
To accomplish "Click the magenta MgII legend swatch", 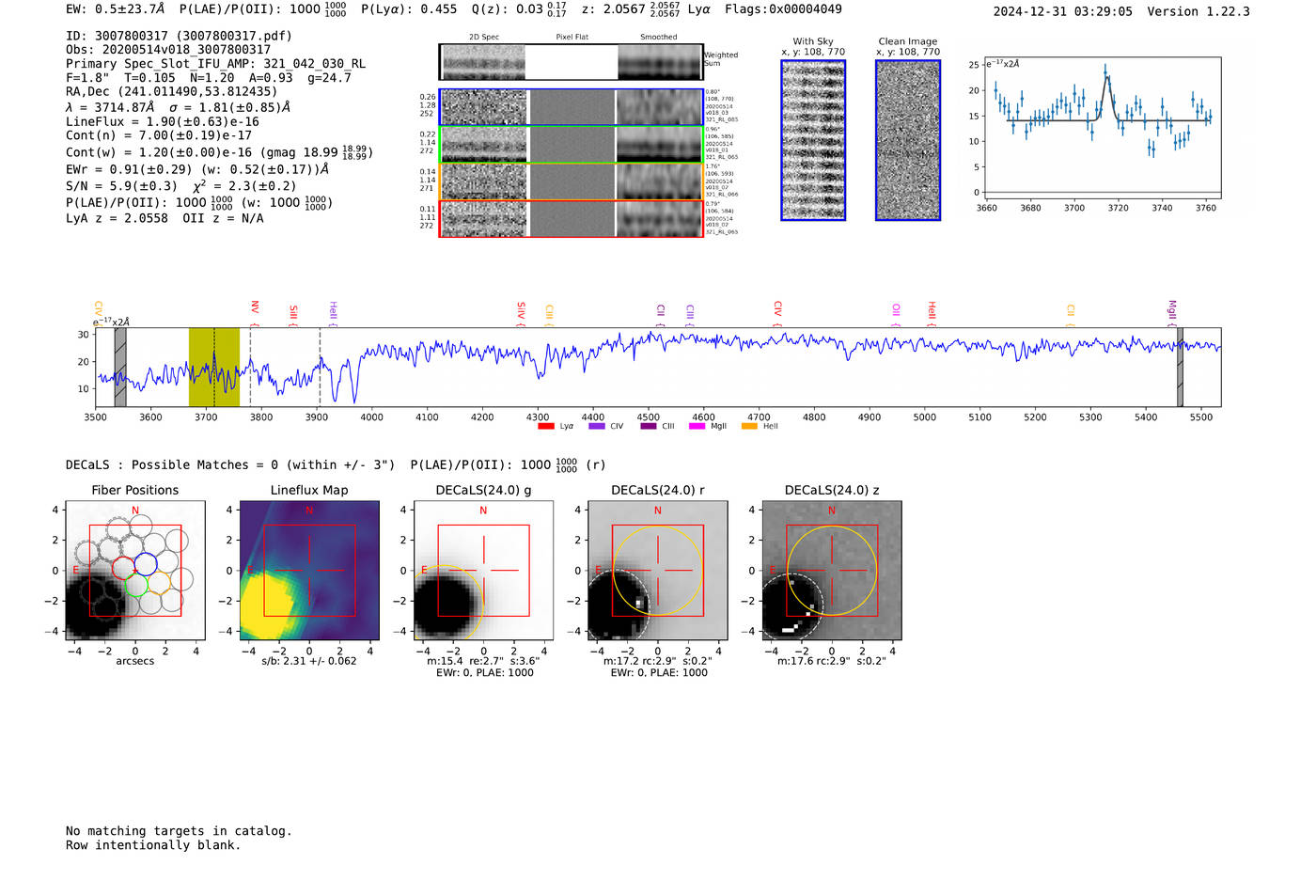I will [697, 426].
